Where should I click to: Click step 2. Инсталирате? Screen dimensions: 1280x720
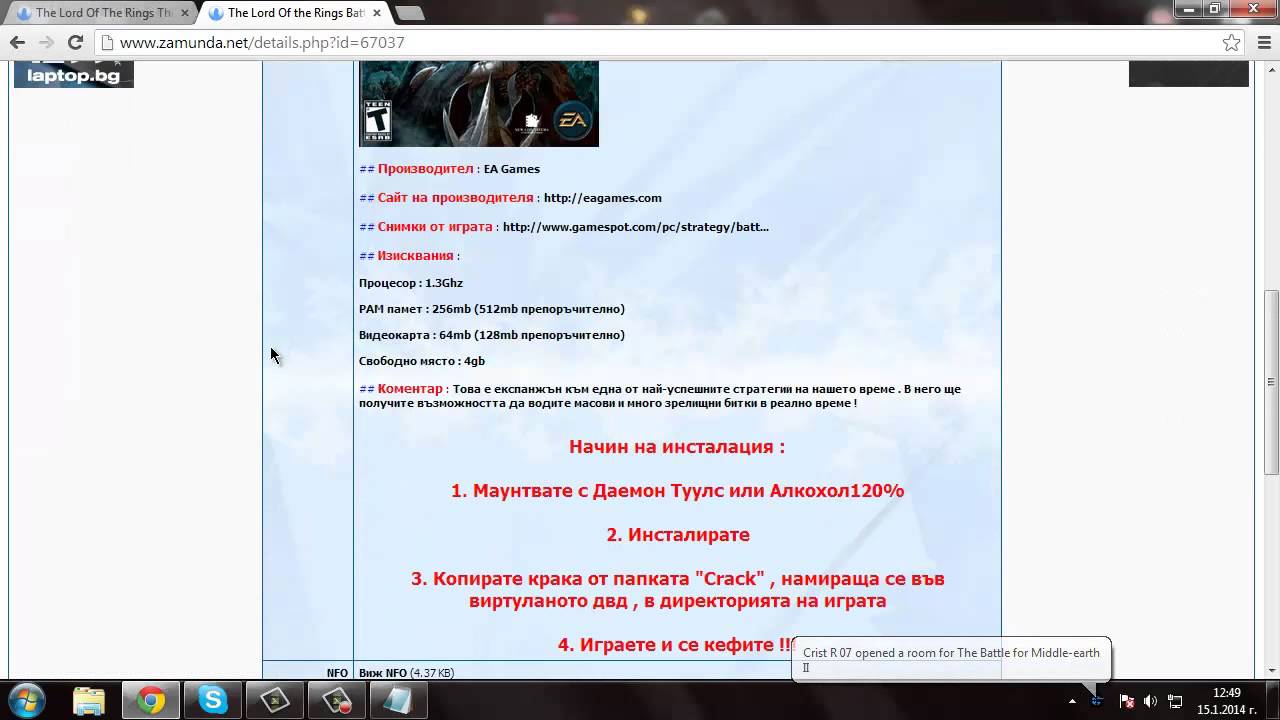tap(677, 535)
